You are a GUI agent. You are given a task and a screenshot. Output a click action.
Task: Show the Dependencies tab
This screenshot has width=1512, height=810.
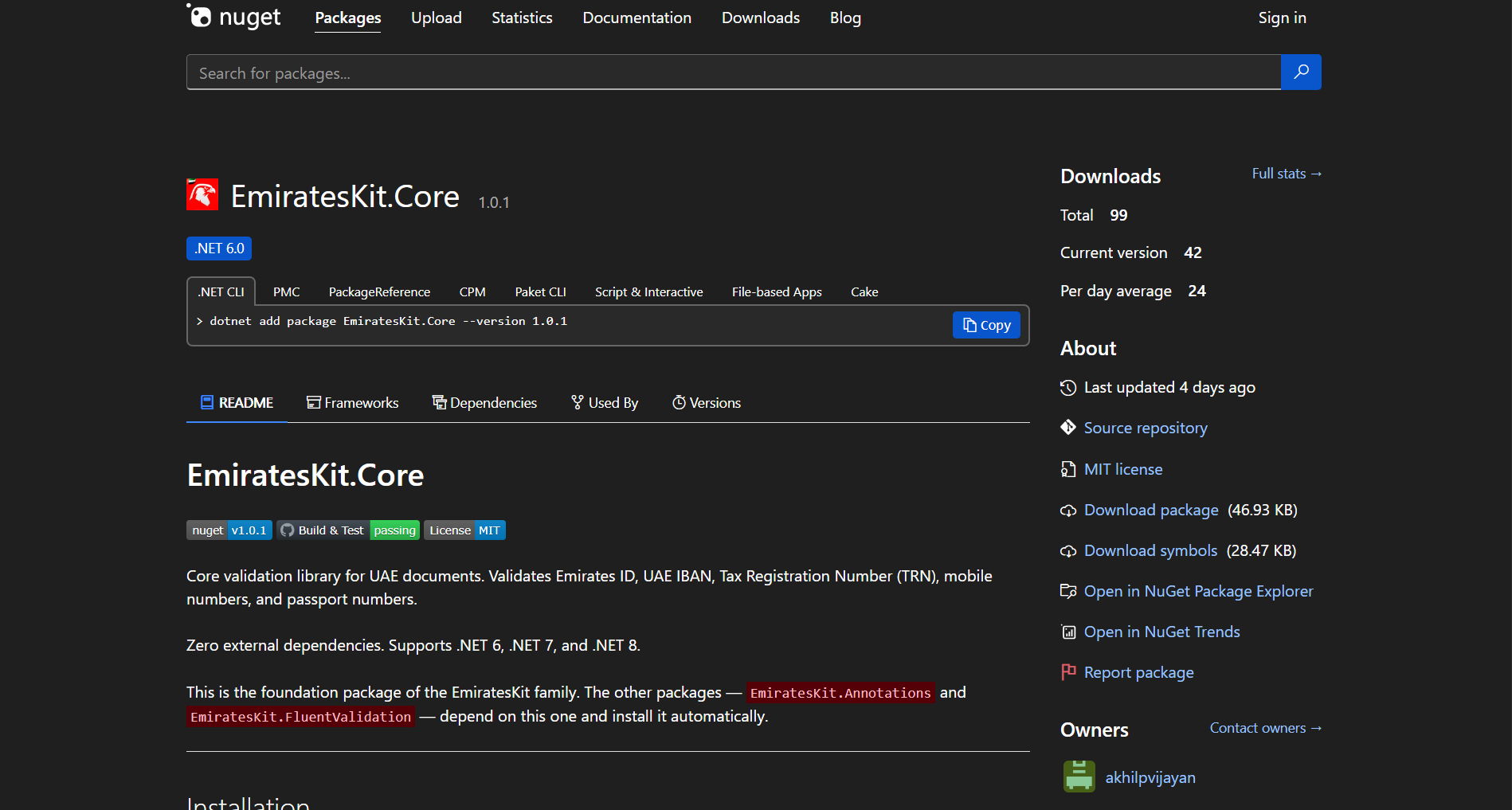pos(484,403)
